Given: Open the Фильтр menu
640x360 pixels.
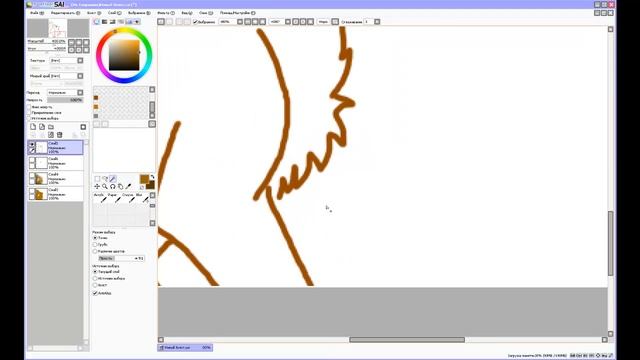Looking at the screenshot, I should (166, 13).
